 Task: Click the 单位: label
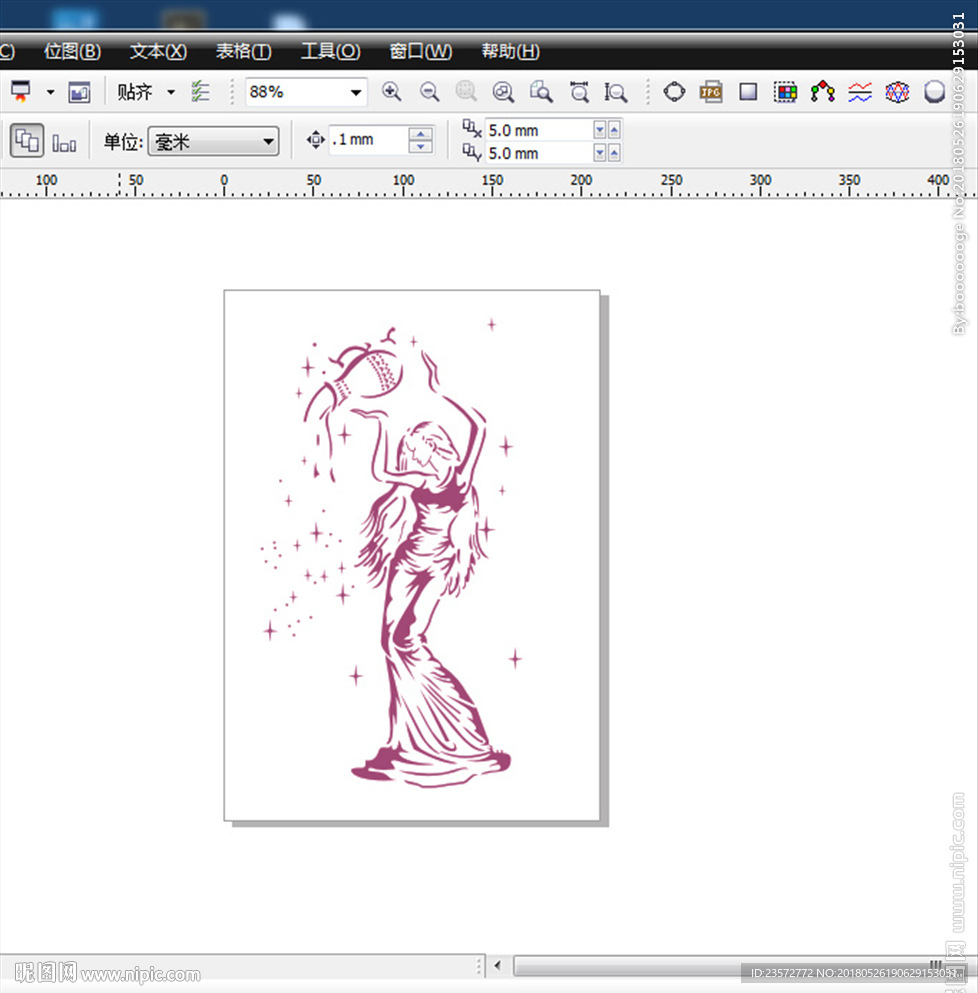pos(124,141)
